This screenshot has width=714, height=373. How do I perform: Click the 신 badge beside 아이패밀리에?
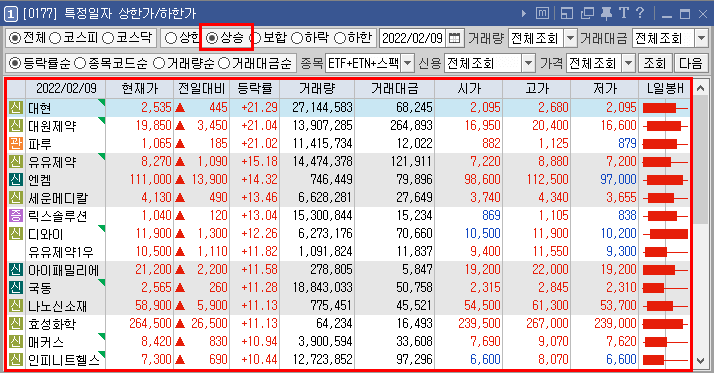pyautogui.click(x=15, y=270)
